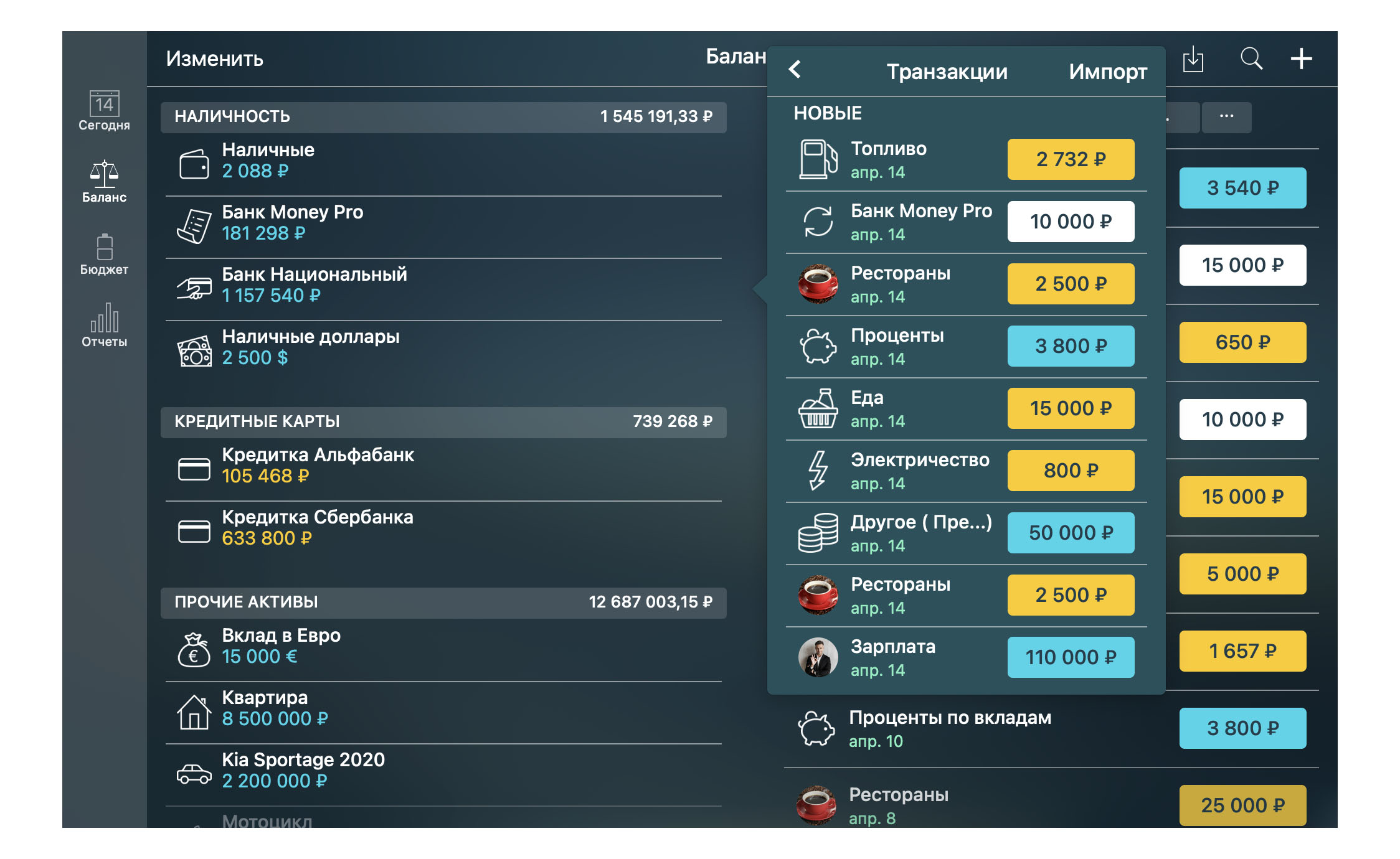Click the 1 657 ₽ amount in background list

tap(1242, 651)
